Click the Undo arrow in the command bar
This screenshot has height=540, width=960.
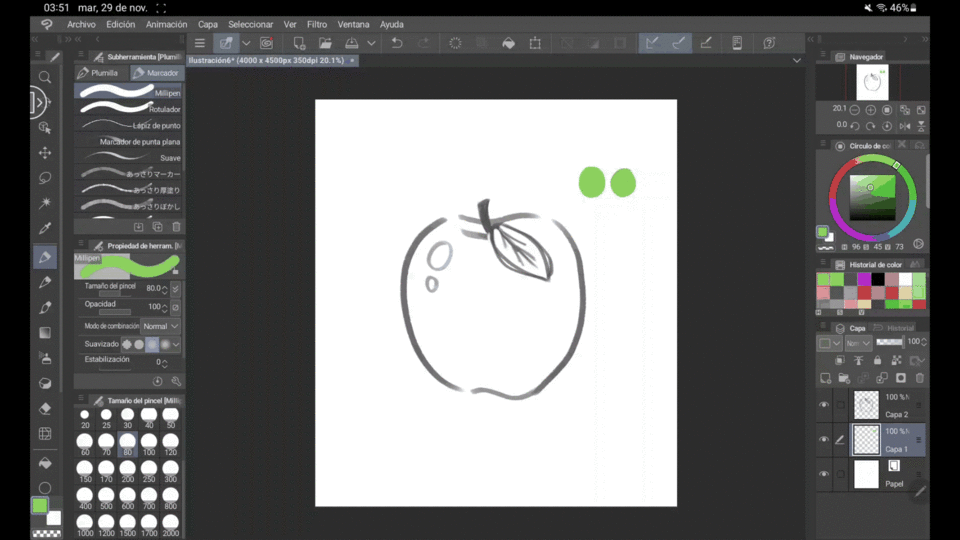click(397, 43)
